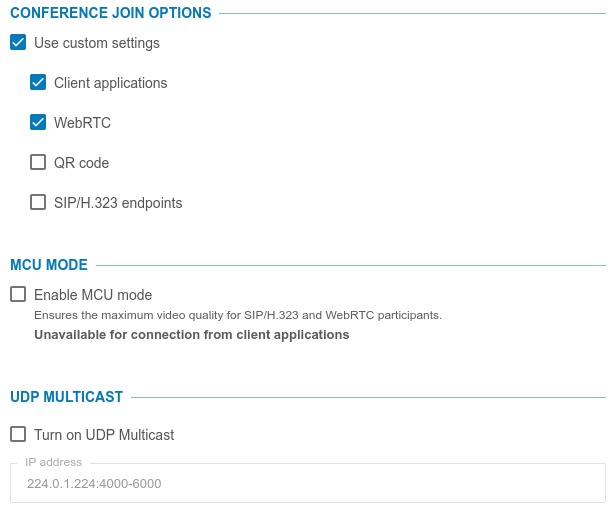Click the UDP Multicast section heading
Viewport: 616px width, 512px height.
coord(66,397)
